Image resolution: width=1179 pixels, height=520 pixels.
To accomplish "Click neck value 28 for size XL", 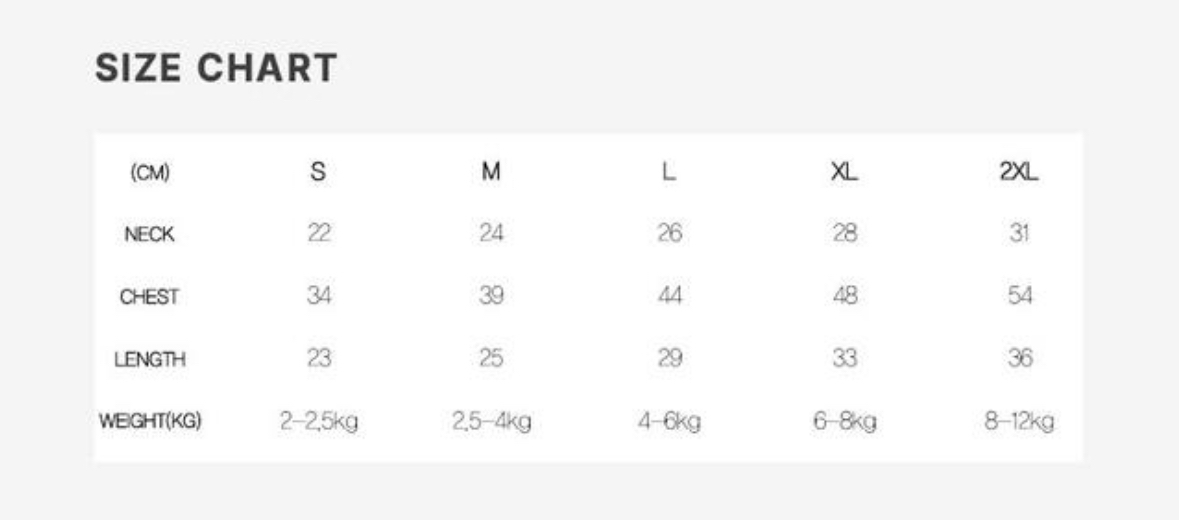I will coord(844,234).
